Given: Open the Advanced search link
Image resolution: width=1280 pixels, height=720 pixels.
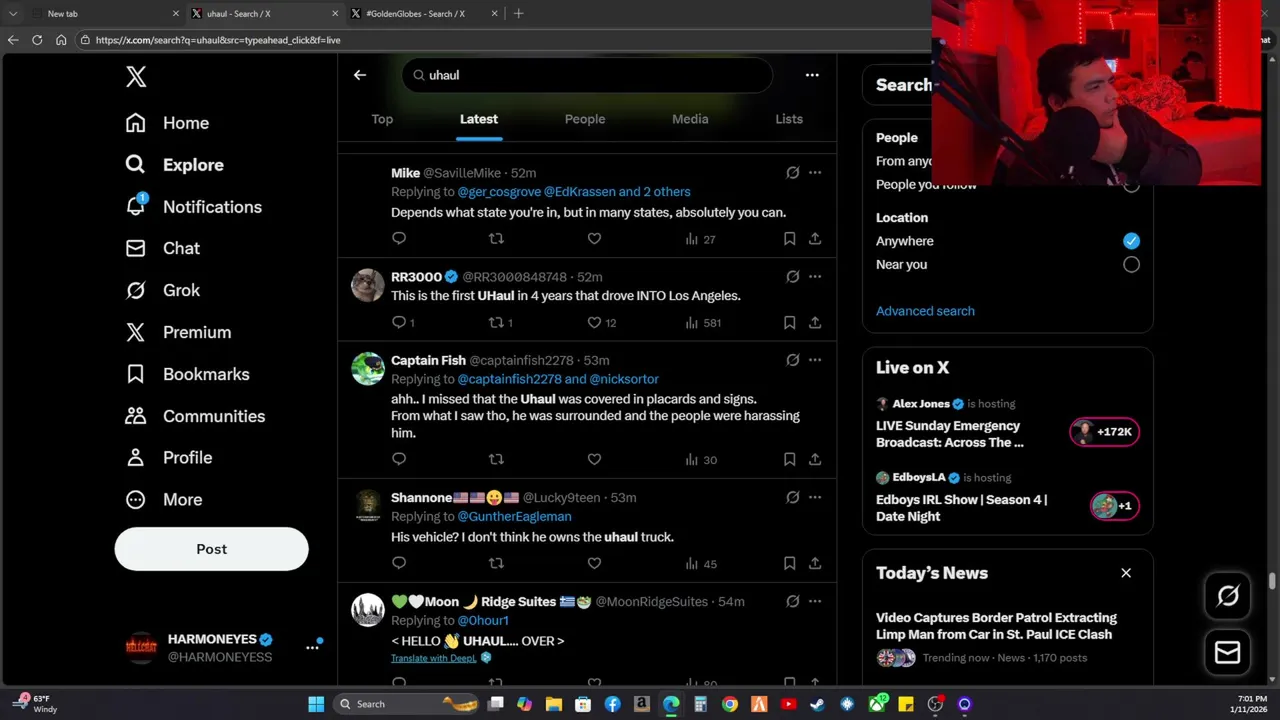Looking at the screenshot, I should point(925,311).
